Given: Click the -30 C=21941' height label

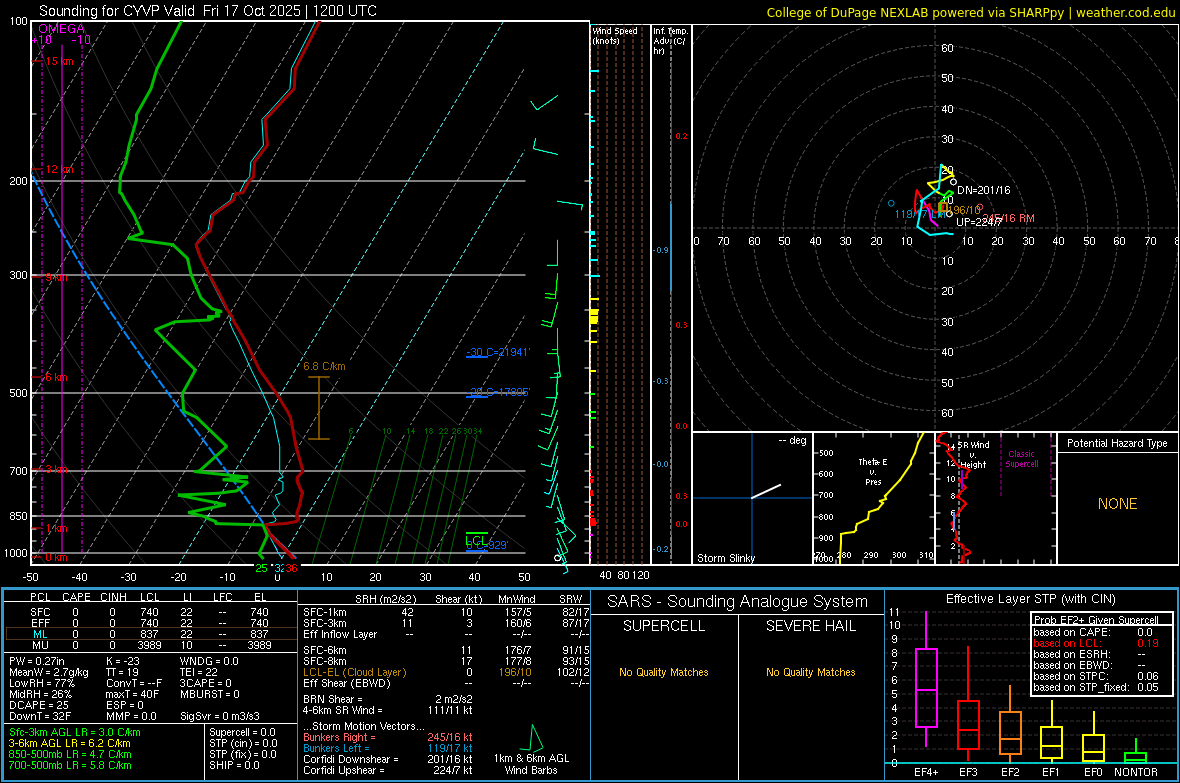Looking at the screenshot, I should tap(498, 352).
